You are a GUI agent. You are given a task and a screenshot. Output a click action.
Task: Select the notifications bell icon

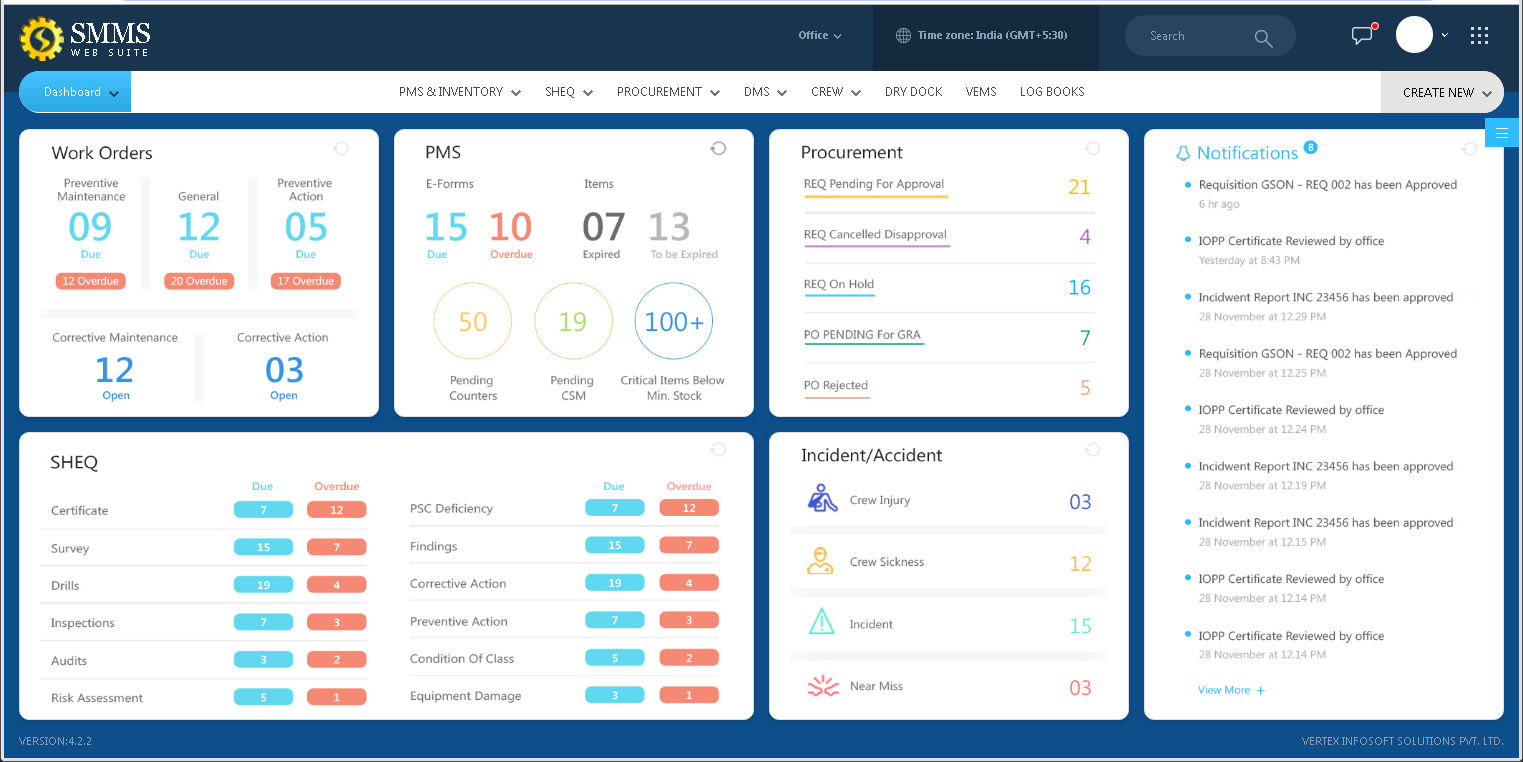point(1185,152)
